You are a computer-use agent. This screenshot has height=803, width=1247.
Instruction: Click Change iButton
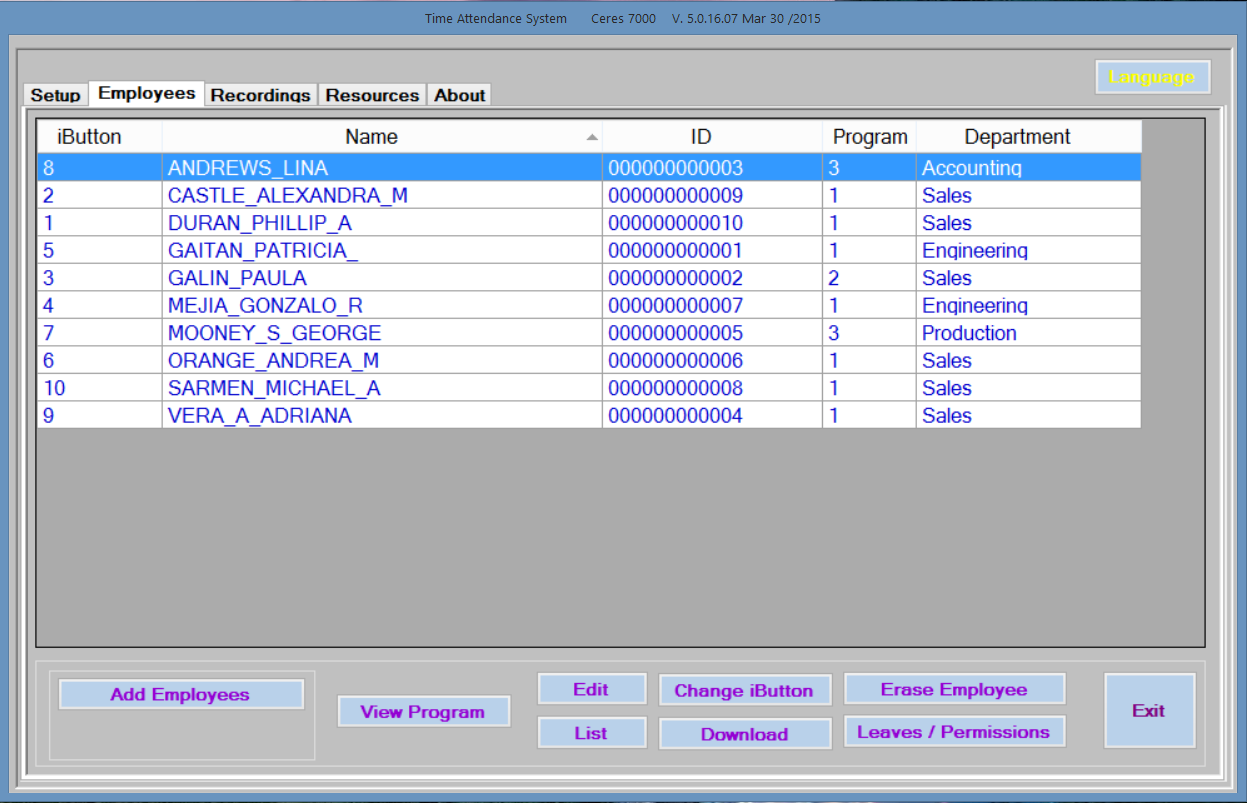tap(744, 690)
